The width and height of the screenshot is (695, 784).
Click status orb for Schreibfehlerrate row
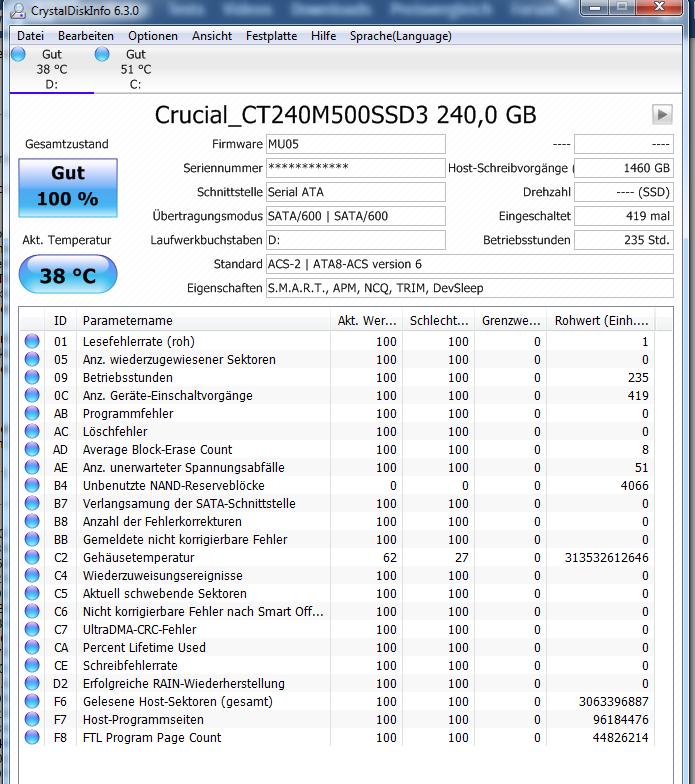tap(32, 665)
